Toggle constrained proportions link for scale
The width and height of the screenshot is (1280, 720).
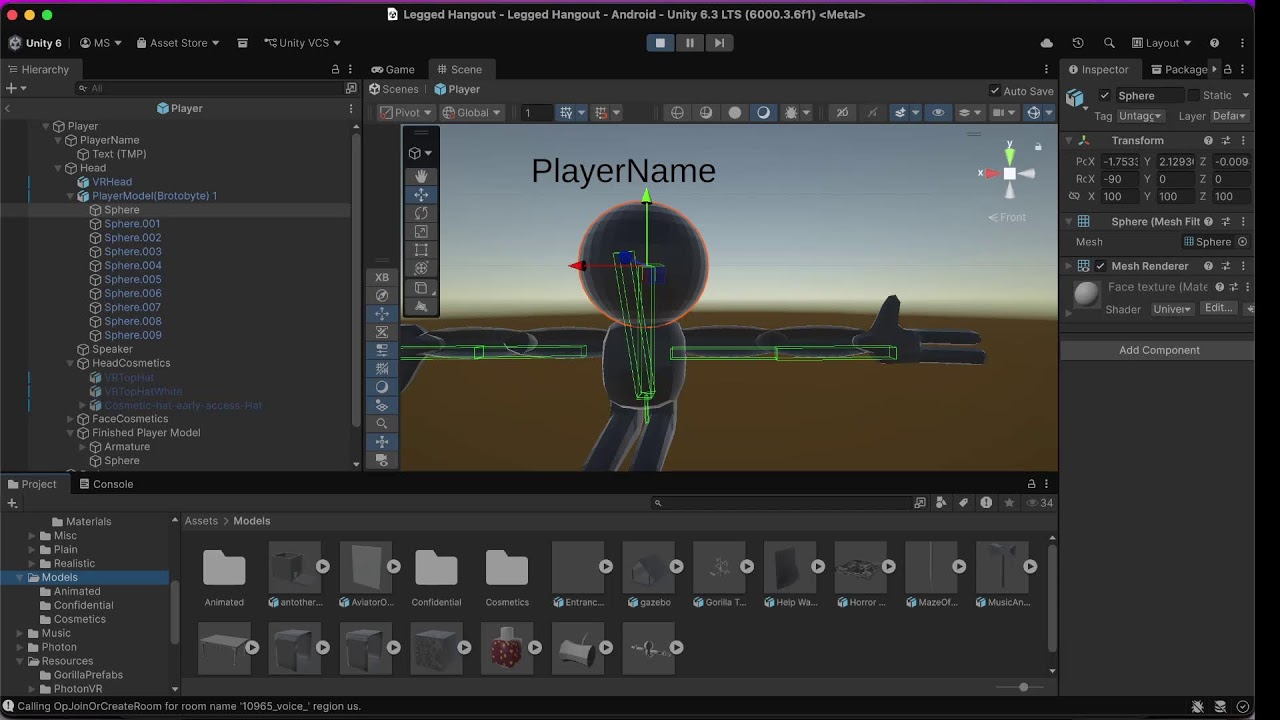(x=1074, y=197)
